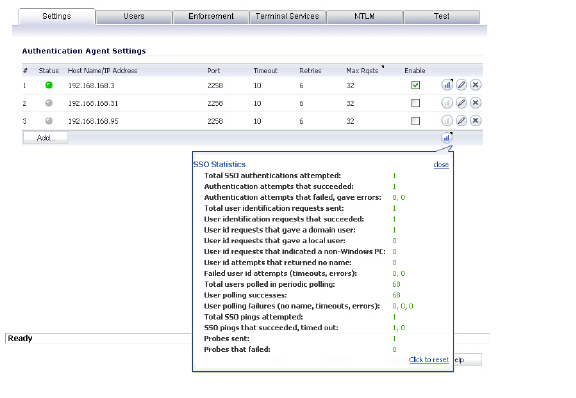Image resolution: width=576 pixels, height=398 pixels.
Task: Click the Timeout column header
Action: point(266,71)
